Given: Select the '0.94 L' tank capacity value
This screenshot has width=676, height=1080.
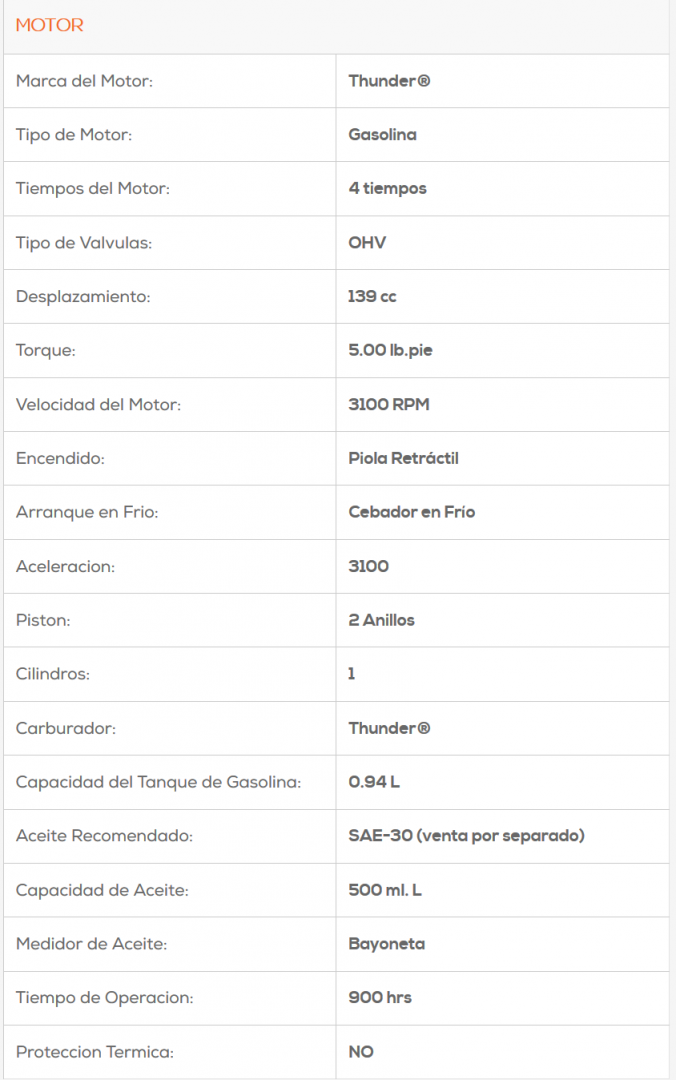Looking at the screenshot, I should (374, 783).
